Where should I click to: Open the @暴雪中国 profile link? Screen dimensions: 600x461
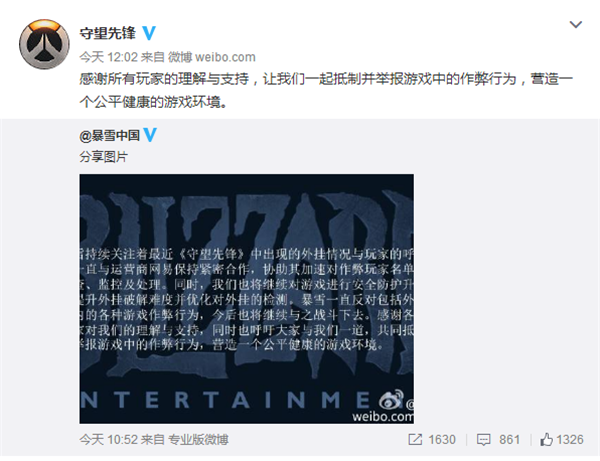(x=109, y=135)
